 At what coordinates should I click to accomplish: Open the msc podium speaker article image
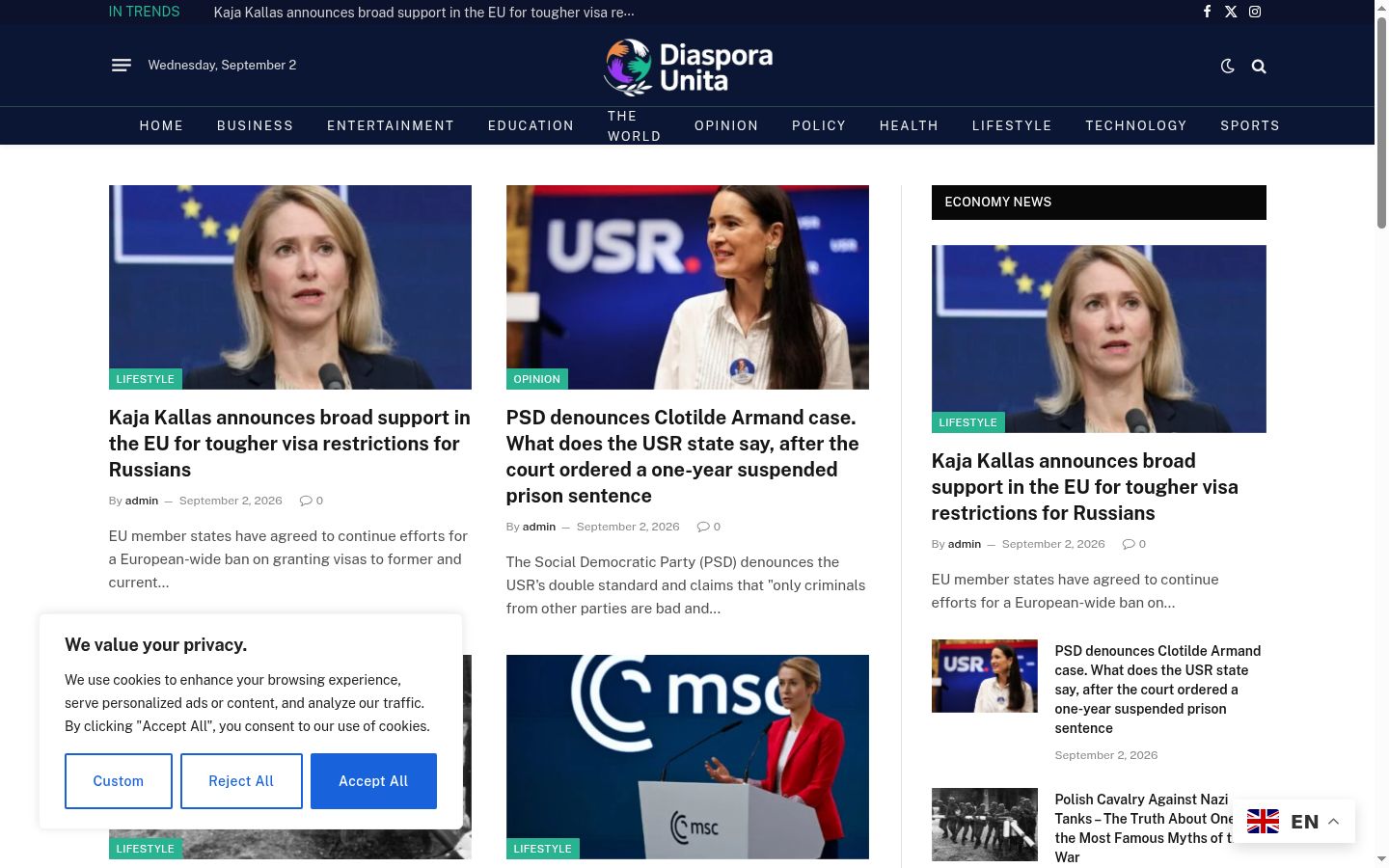(x=688, y=757)
